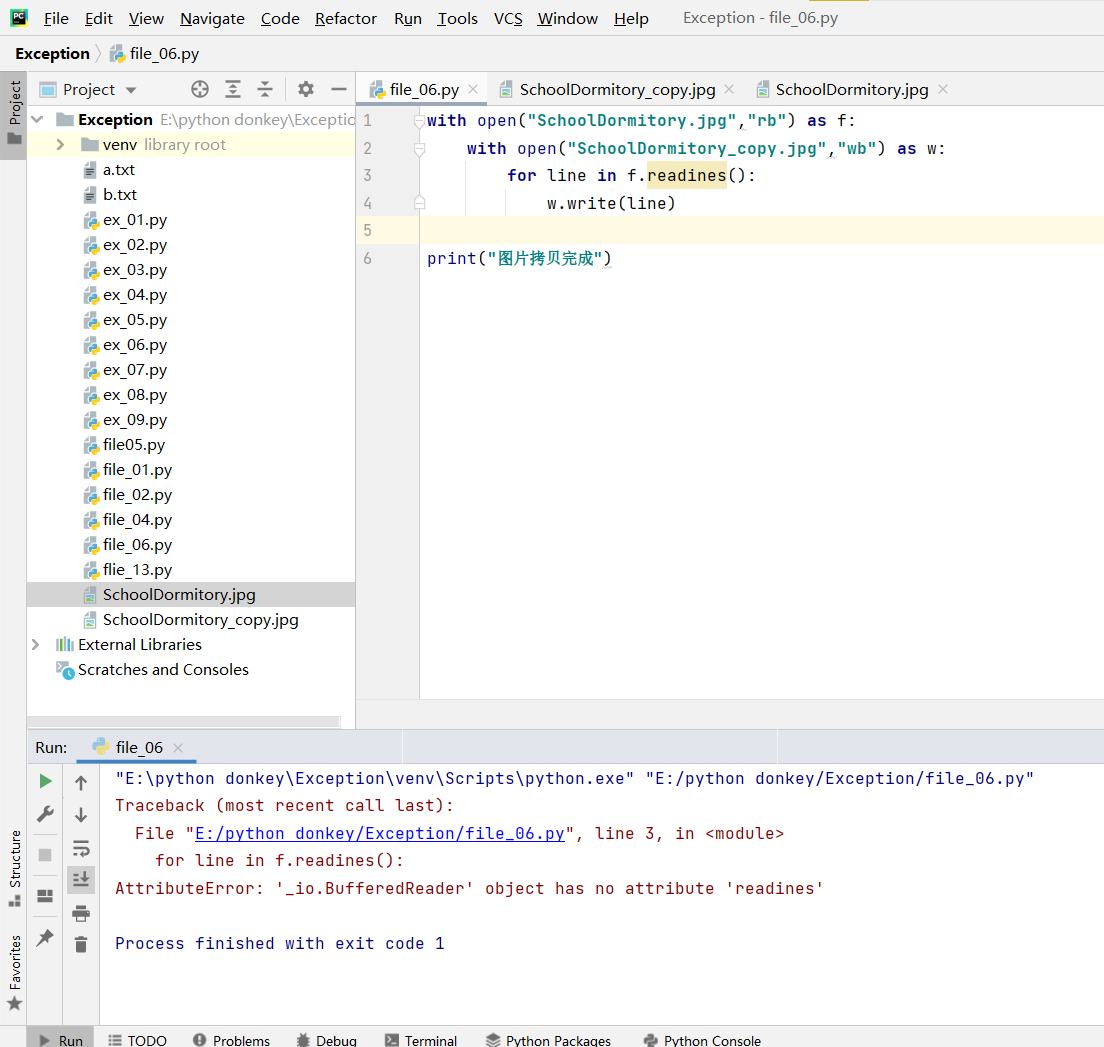1104x1047 pixels.
Task: Click the fold marker on line 1
Action: point(420,121)
